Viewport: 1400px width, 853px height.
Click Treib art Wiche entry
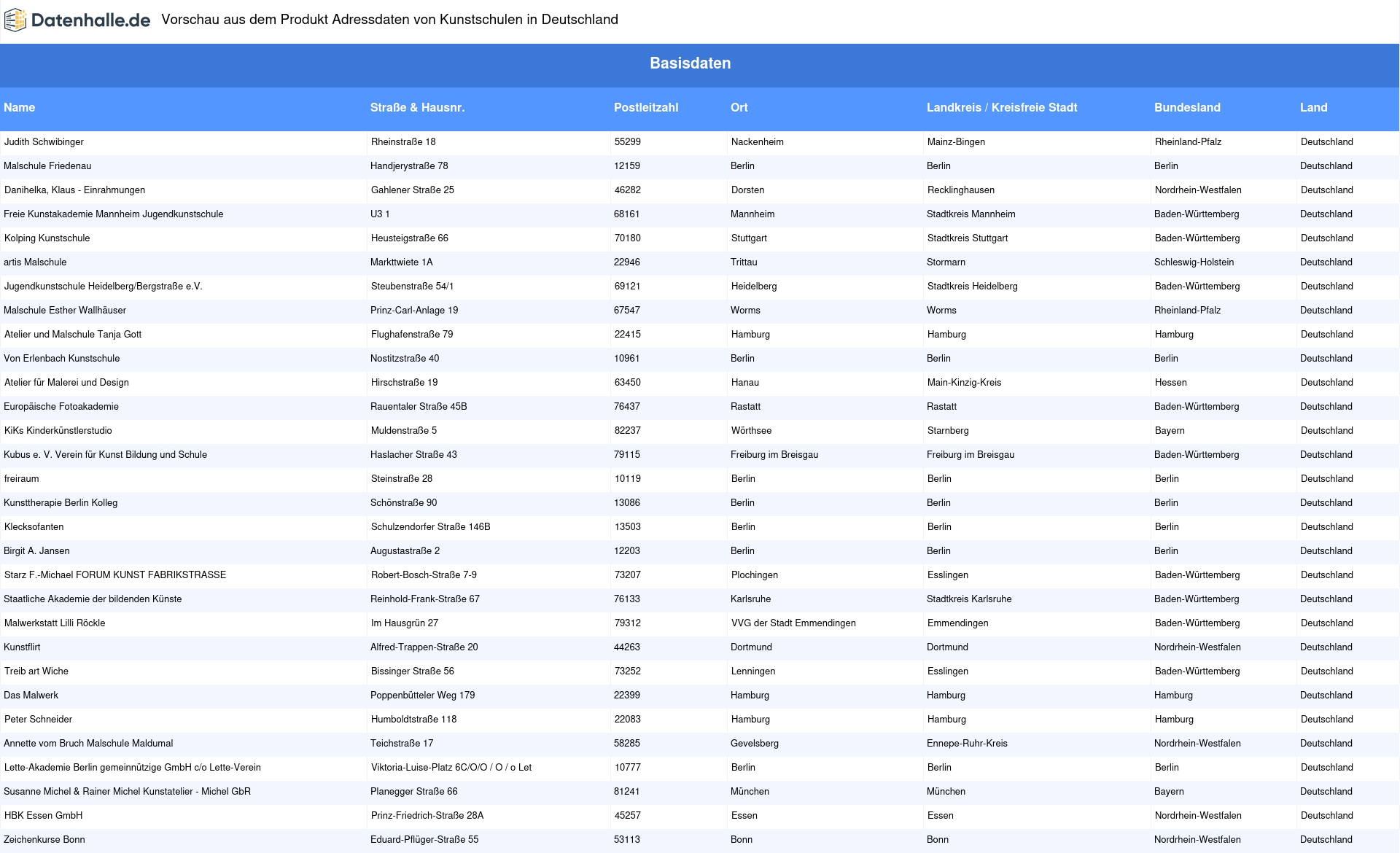tap(36, 671)
